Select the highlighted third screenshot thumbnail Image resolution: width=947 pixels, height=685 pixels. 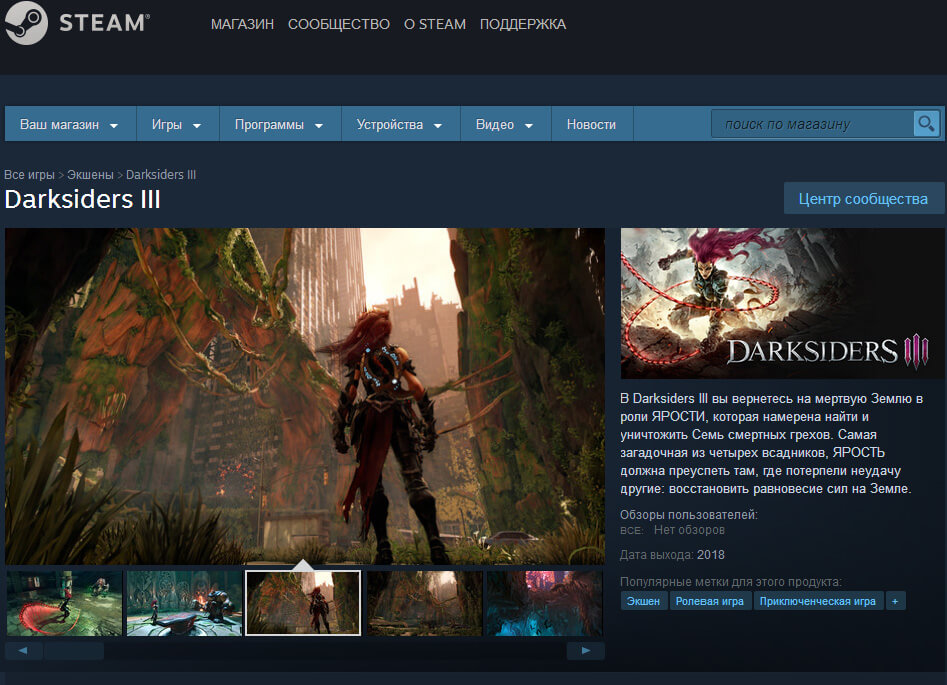point(303,603)
